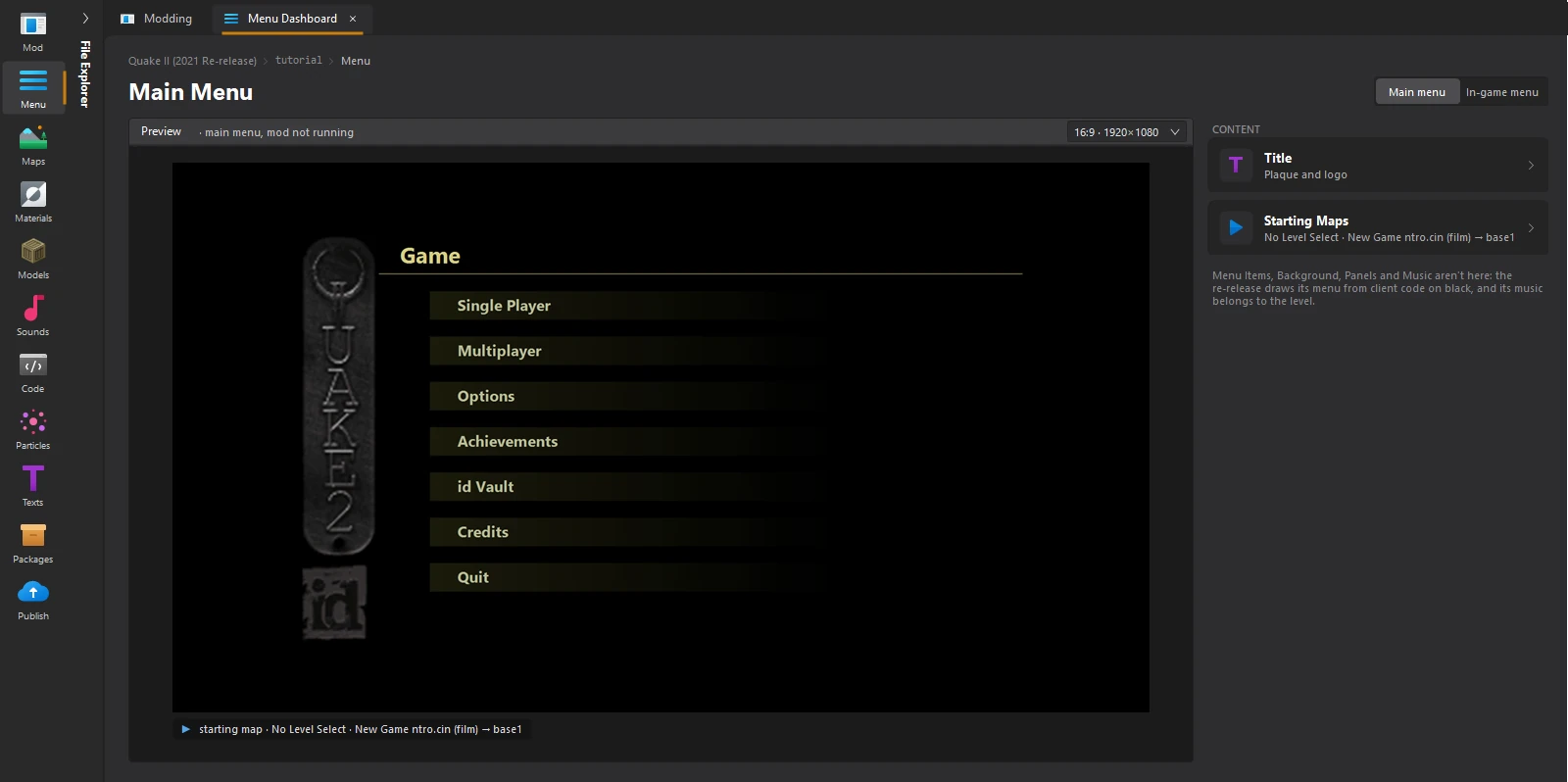This screenshot has height=782, width=1568.
Task: Open the Code section
Action: pyautogui.click(x=33, y=373)
